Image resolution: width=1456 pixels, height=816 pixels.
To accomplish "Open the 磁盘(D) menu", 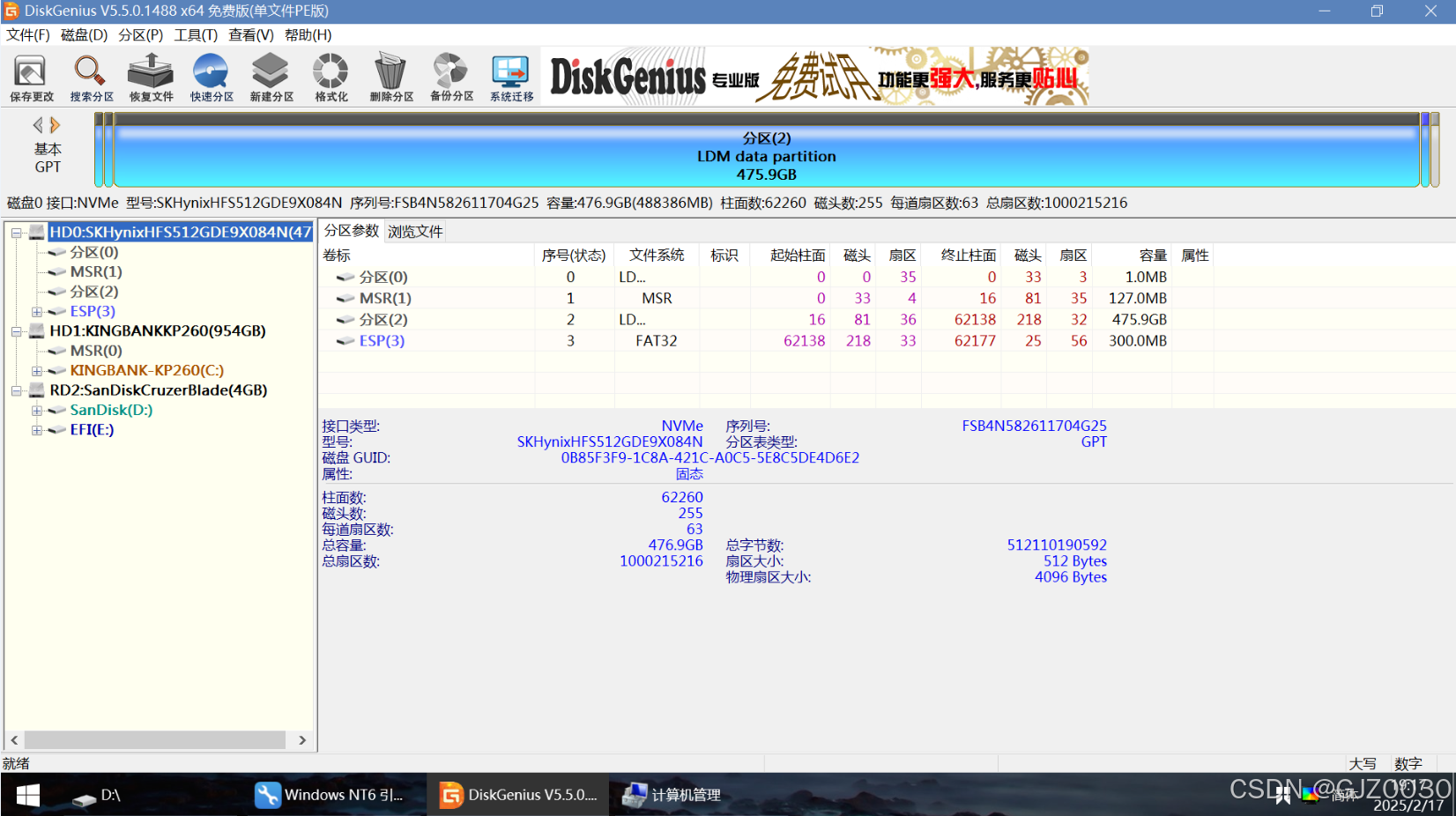I will [x=84, y=34].
